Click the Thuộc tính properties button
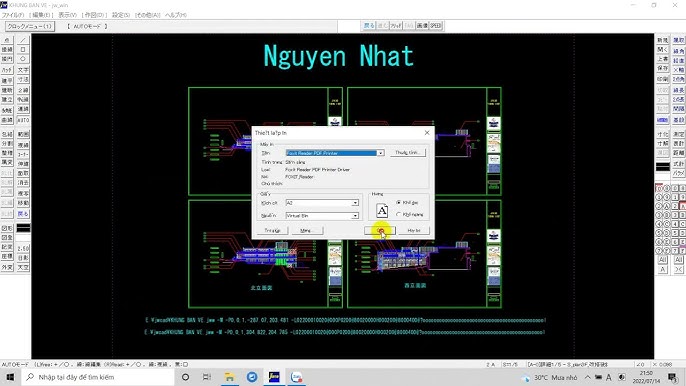 click(x=408, y=153)
